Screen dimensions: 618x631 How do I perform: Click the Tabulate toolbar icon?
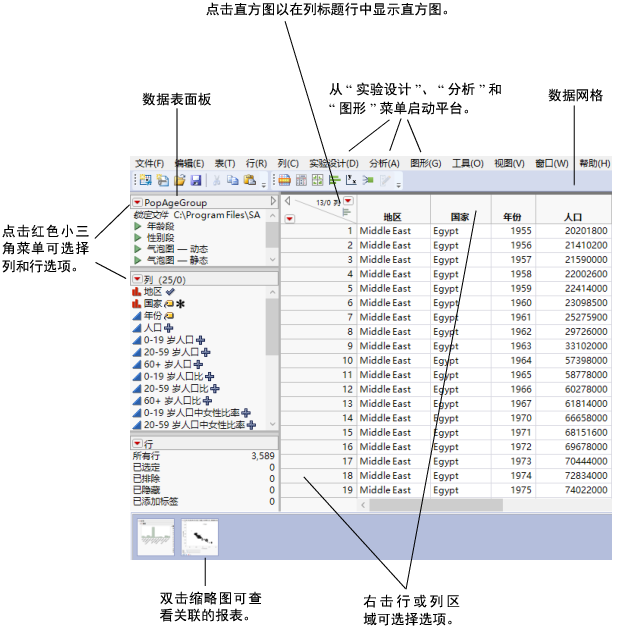pyautogui.click(x=301, y=180)
